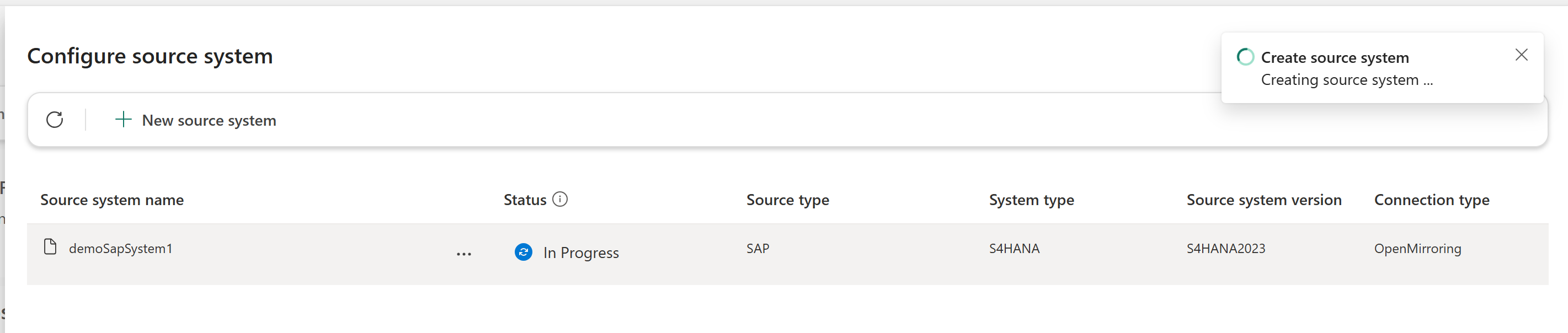1568x333 pixels.
Task: Click the plus icon for new source
Action: point(123,120)
